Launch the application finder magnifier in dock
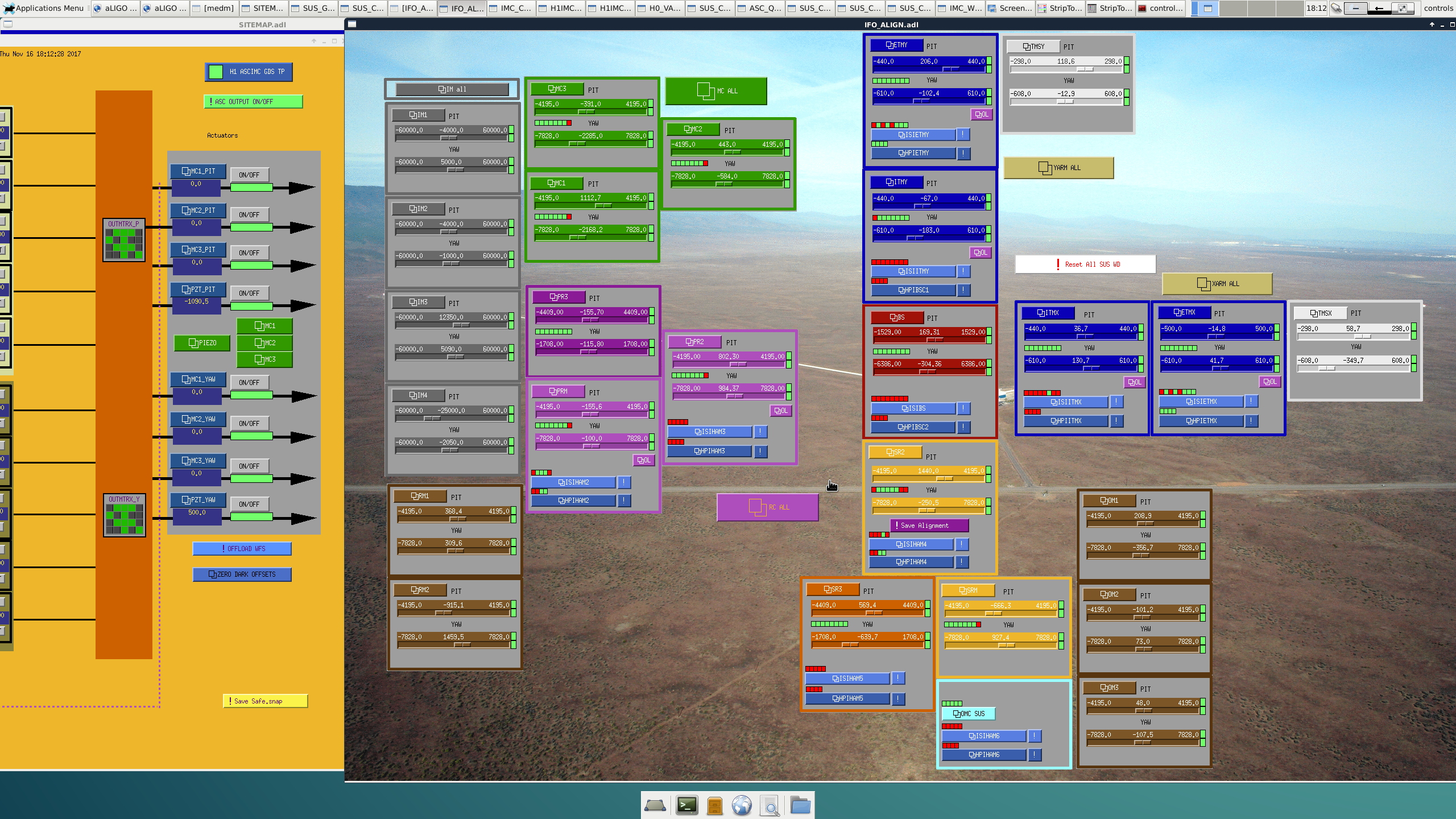 770,805
